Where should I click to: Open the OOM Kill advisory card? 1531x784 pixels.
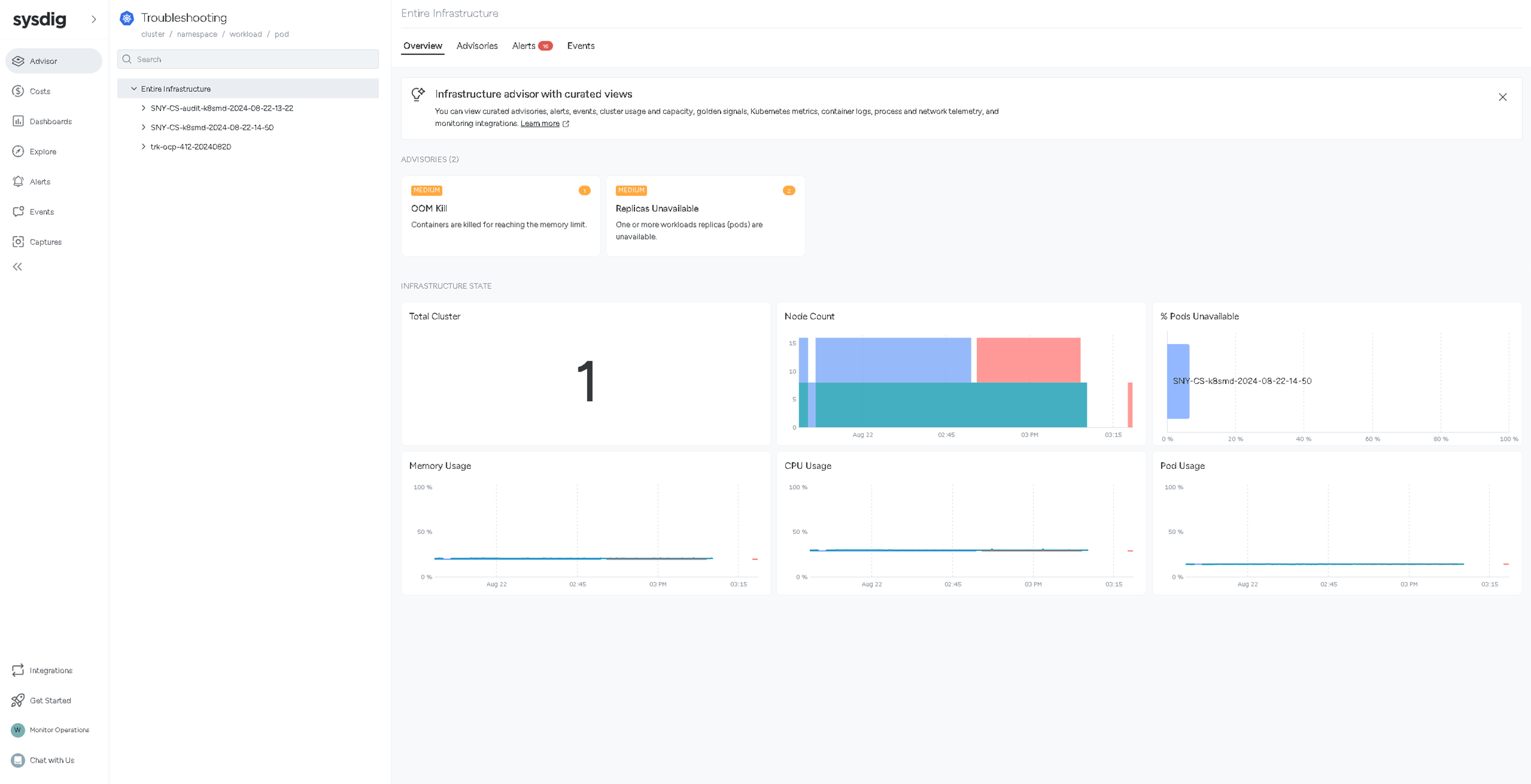click(x=500, y=215)
